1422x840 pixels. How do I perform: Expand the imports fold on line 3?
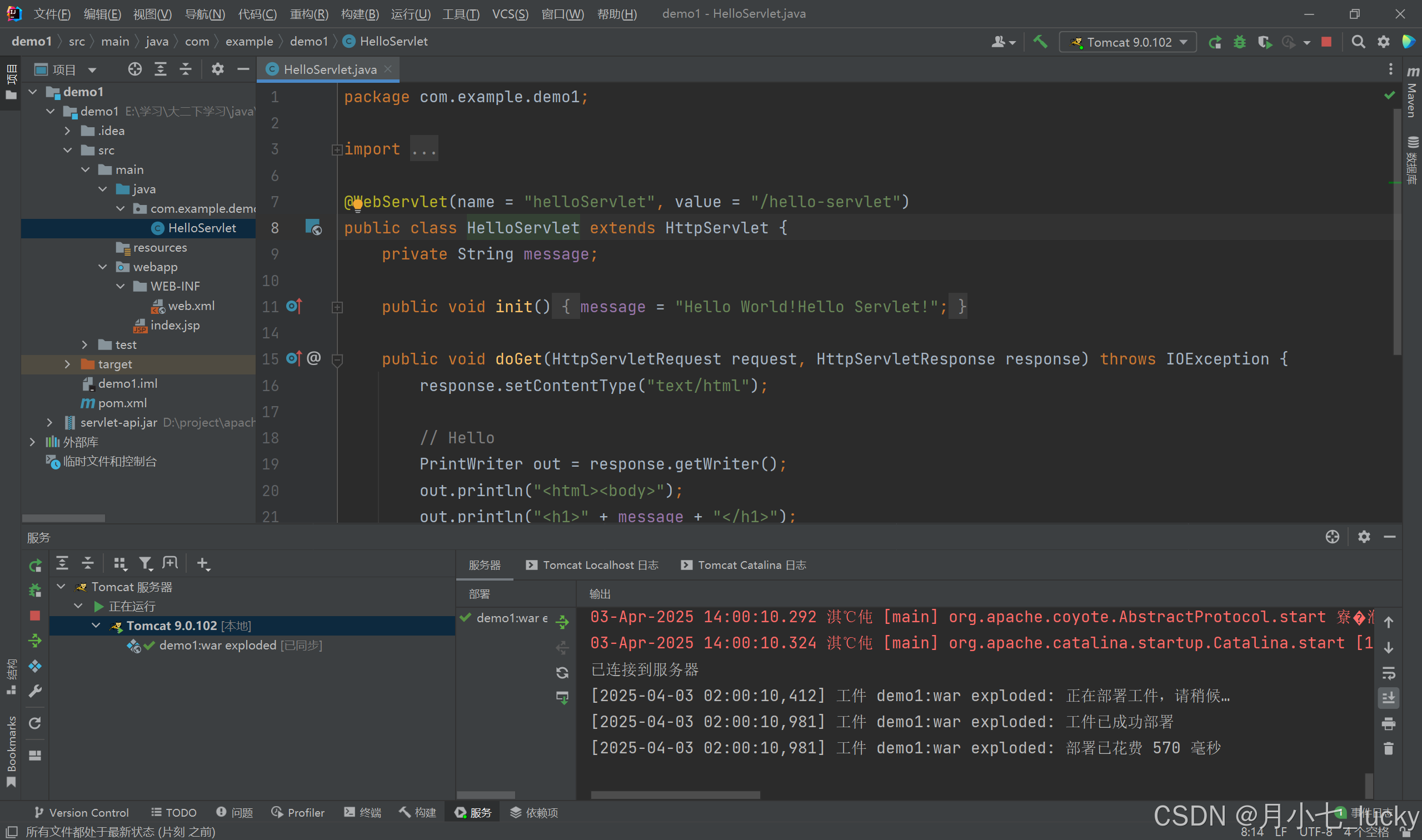point(337,149)
